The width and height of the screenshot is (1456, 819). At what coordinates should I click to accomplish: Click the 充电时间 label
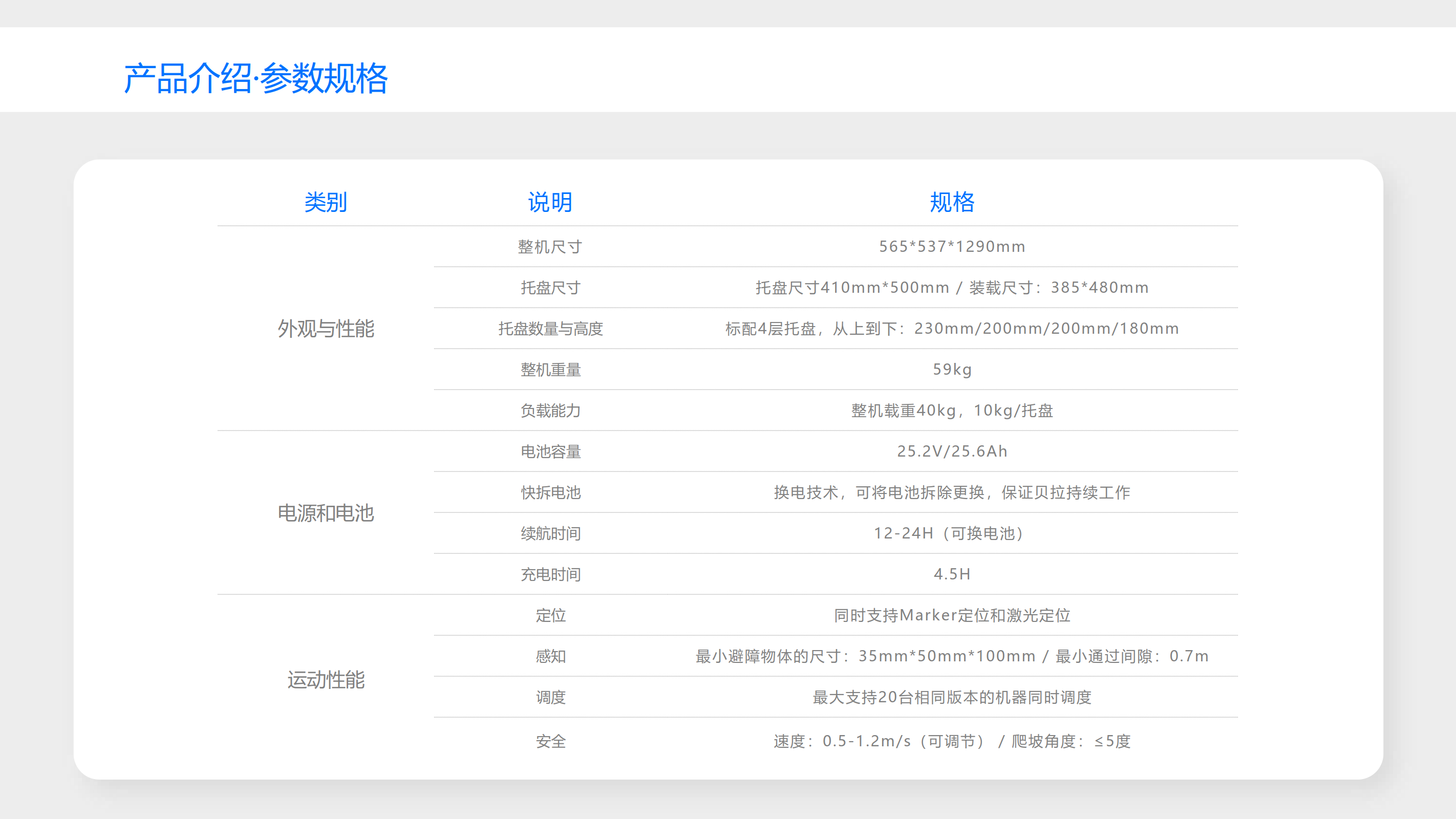tap(550, 574)
